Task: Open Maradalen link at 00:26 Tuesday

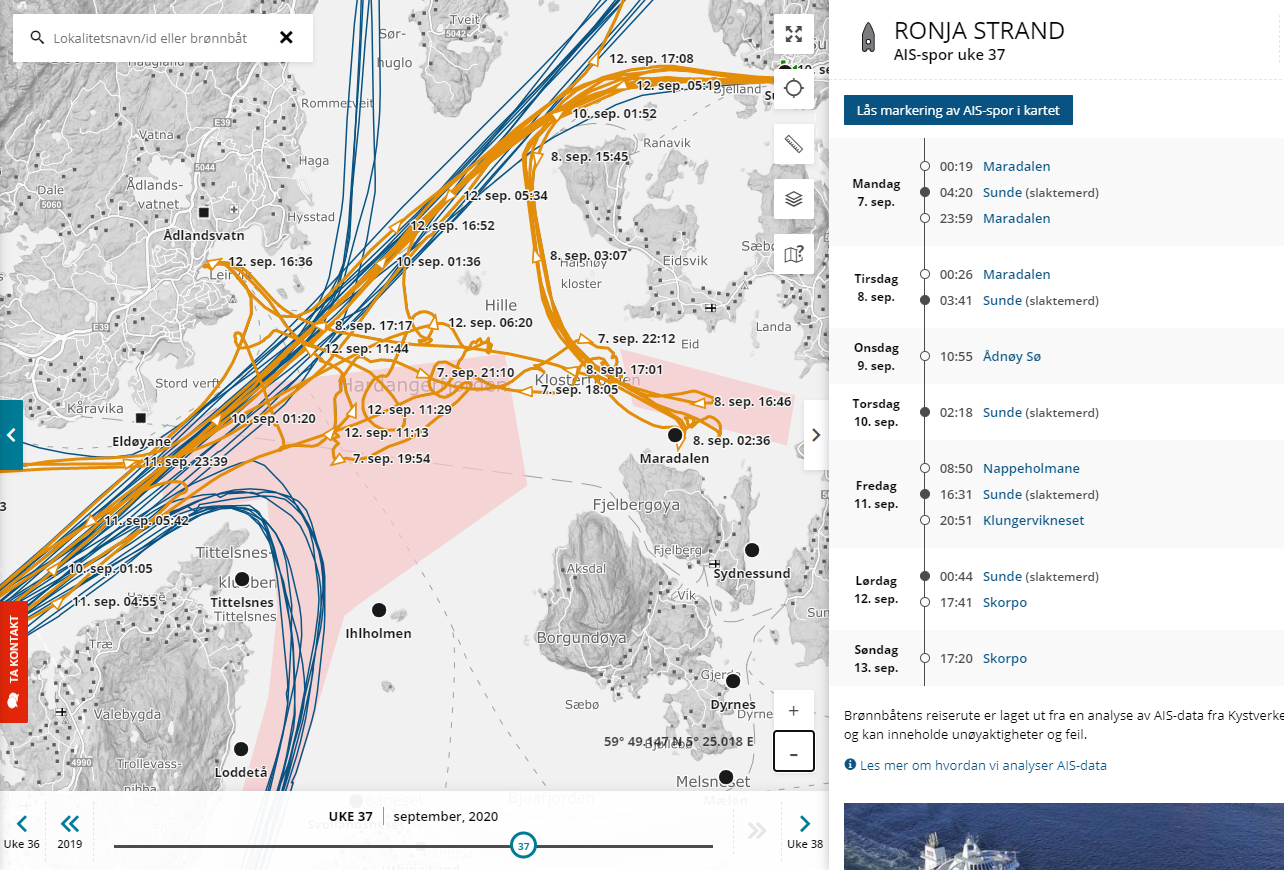Action: [x=1016, y=274]
